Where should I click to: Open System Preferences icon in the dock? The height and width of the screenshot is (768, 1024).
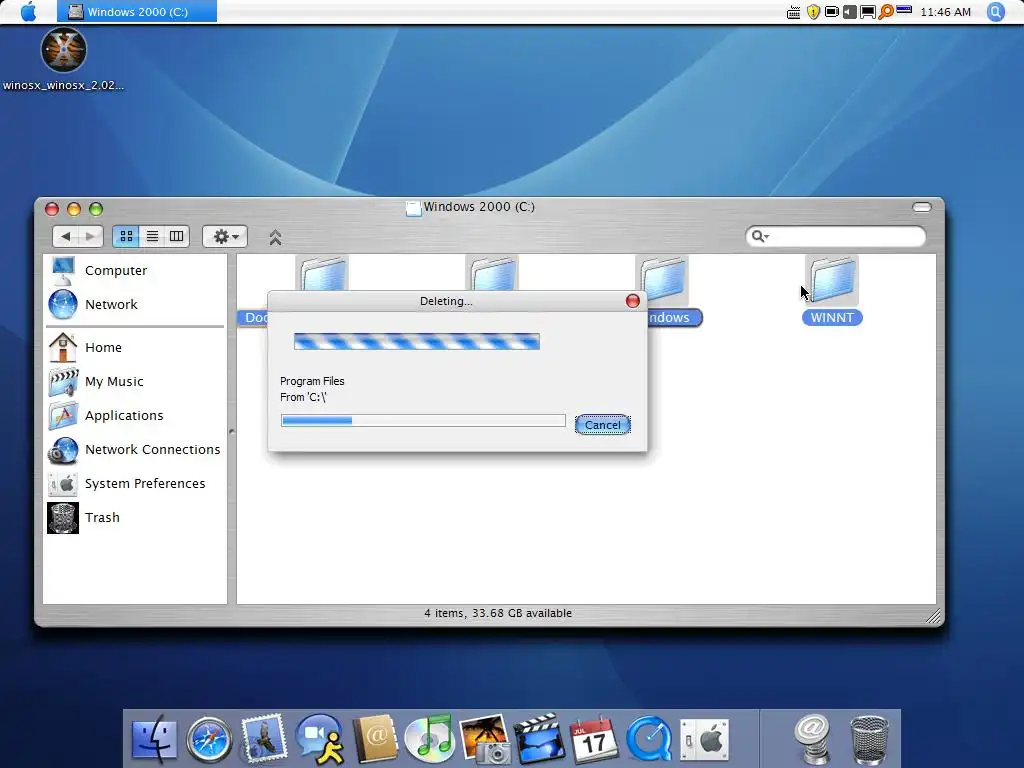pos(704,741)
